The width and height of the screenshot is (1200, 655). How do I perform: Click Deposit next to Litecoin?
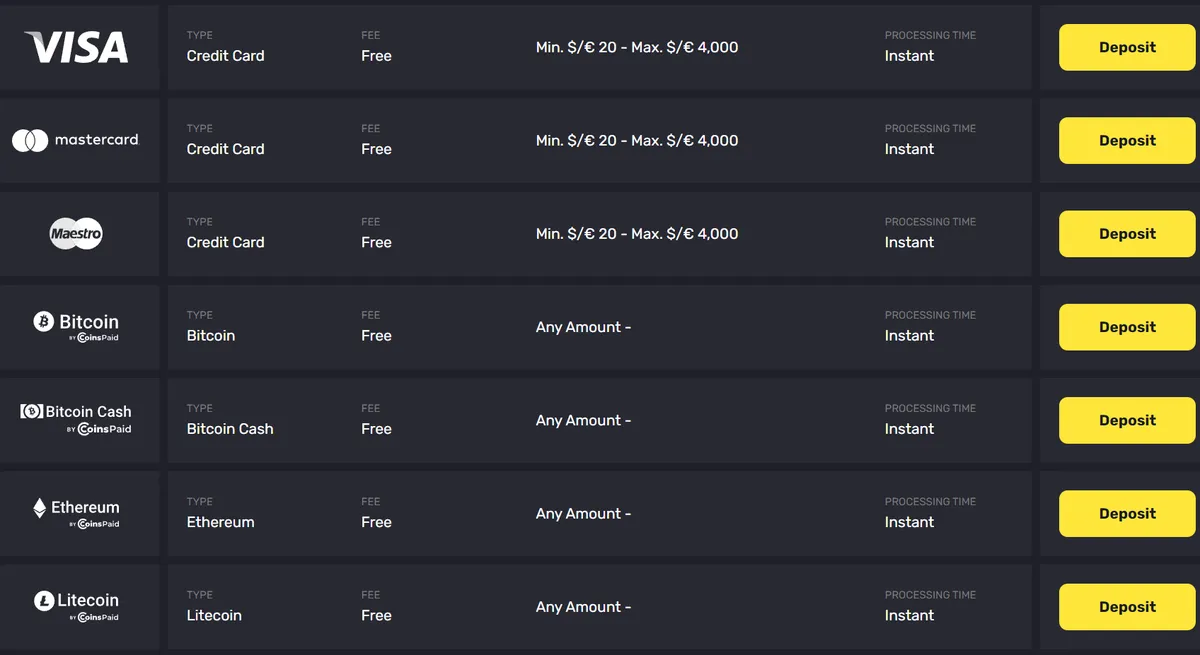tap(1126, 606)
